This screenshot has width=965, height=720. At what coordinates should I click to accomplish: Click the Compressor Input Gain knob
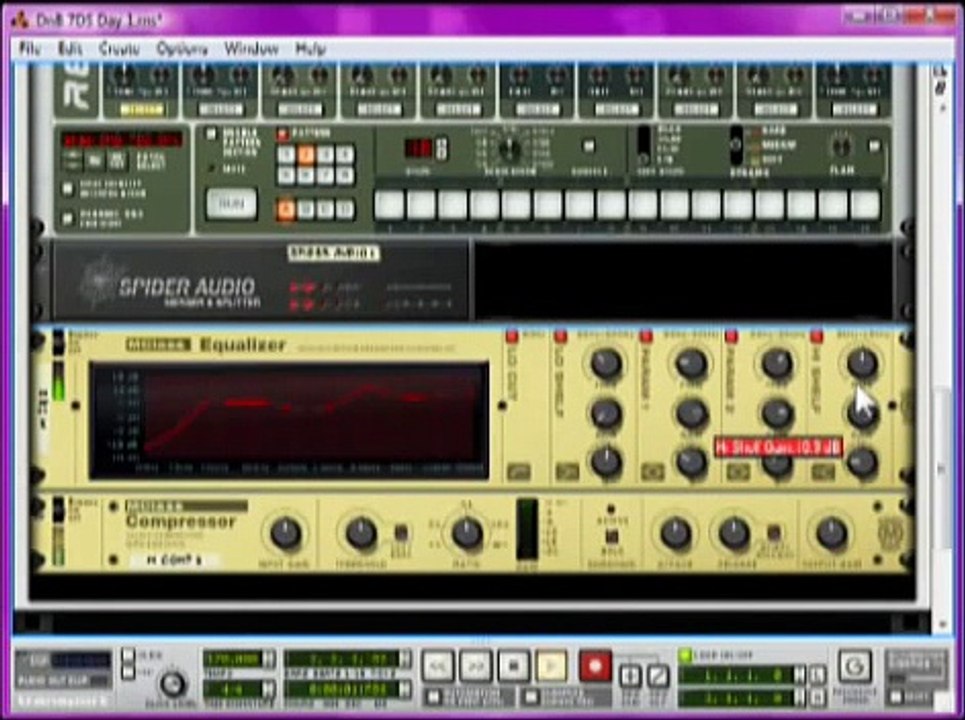[x=286, y=533]
